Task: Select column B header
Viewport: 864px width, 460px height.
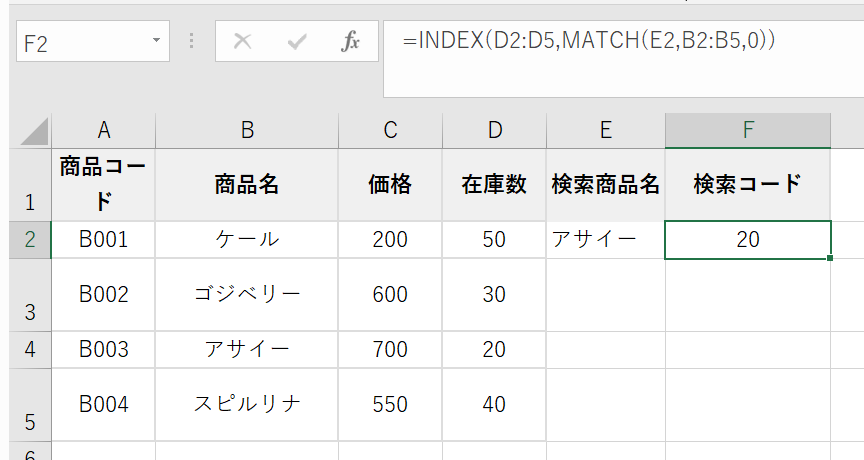Action: pyautogui.click(x=246, y=131)
